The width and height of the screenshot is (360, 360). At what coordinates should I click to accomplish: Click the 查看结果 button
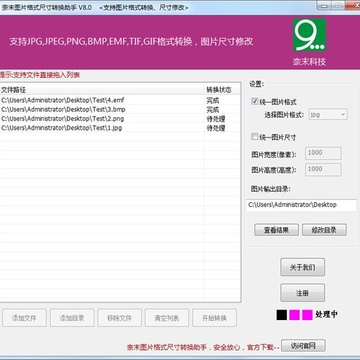tap(276, 230)
